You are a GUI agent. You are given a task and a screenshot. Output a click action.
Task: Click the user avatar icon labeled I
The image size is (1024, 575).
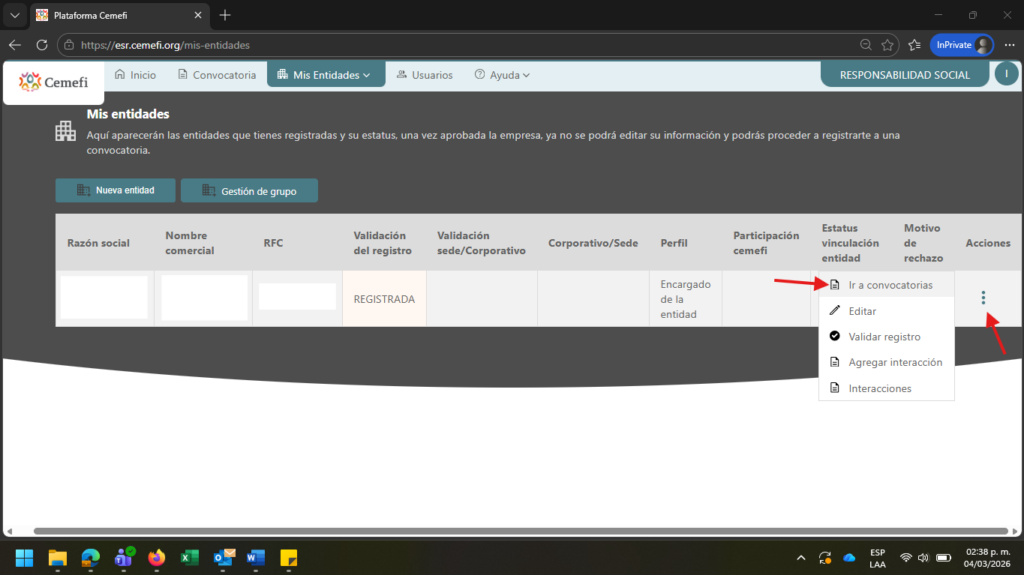point(1006,74)
